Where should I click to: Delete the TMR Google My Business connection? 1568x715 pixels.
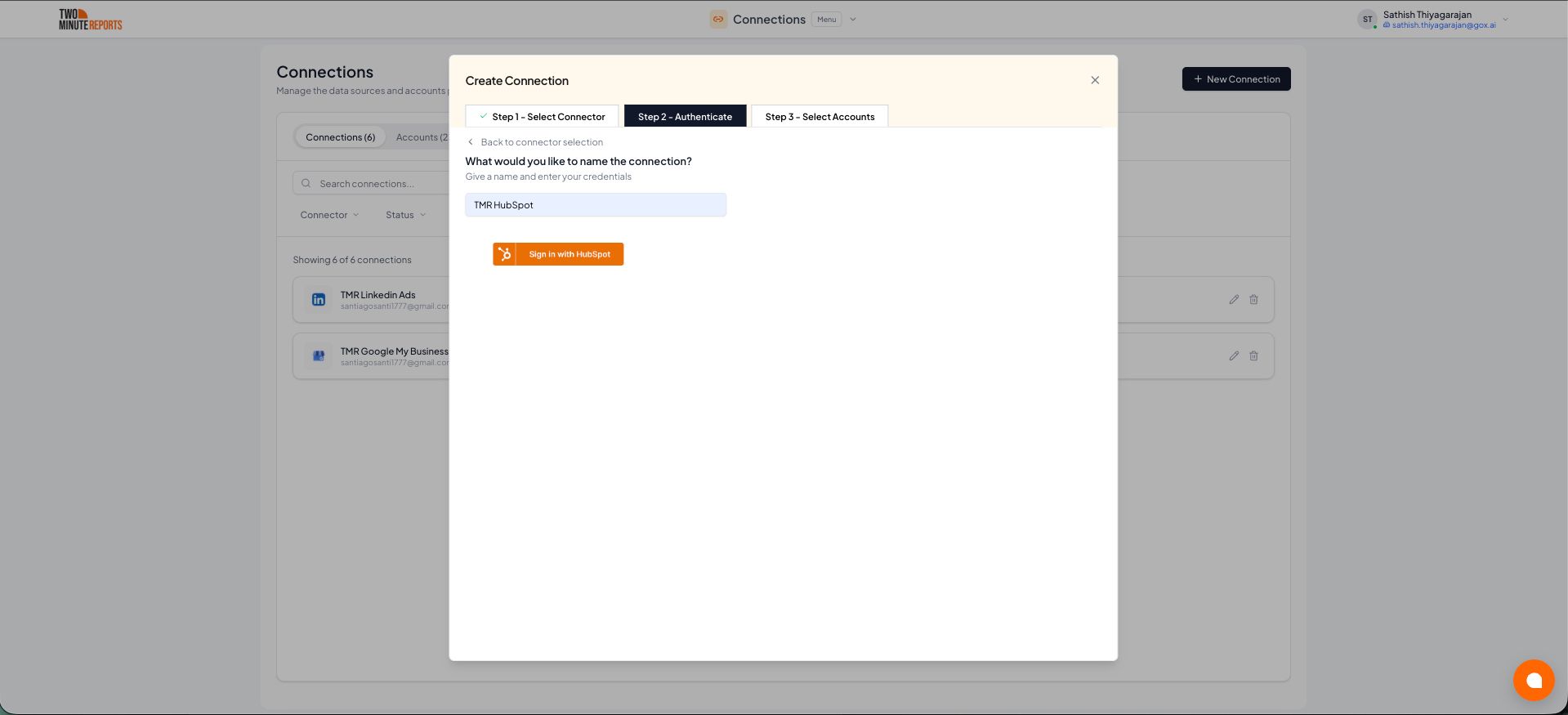click(1253, 356)
